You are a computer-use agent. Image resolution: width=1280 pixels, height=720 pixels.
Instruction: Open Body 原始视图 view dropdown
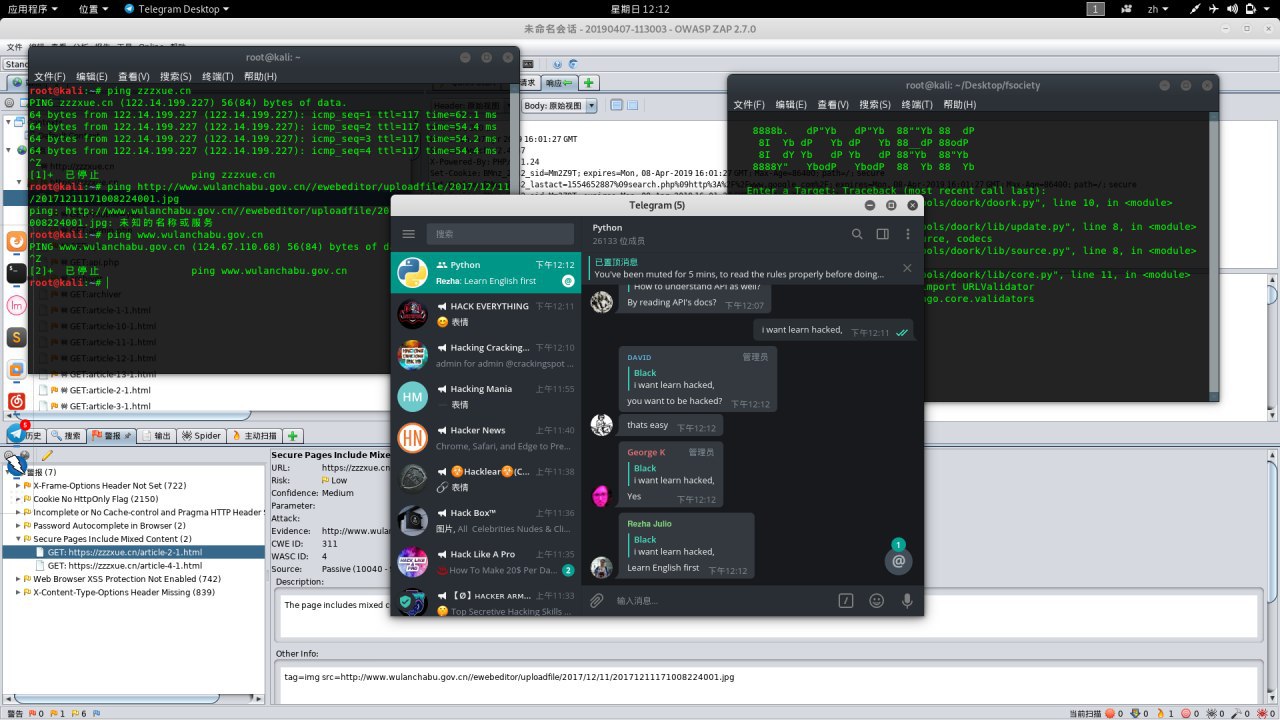pyautogui.click(x=560, y=105)
